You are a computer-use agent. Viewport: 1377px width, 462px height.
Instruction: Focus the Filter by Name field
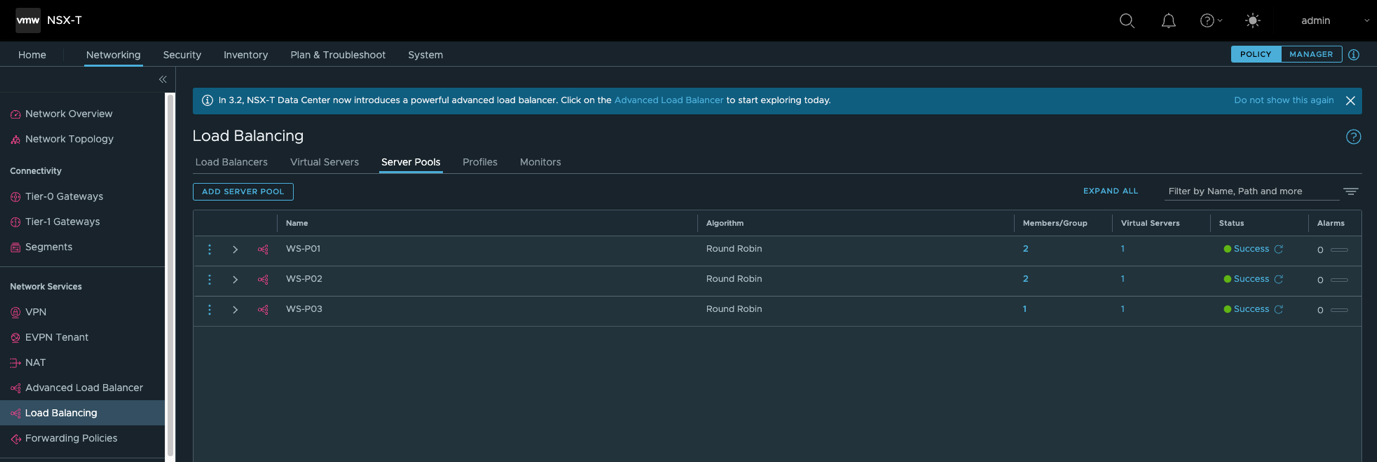click(x=1250, y=191)
